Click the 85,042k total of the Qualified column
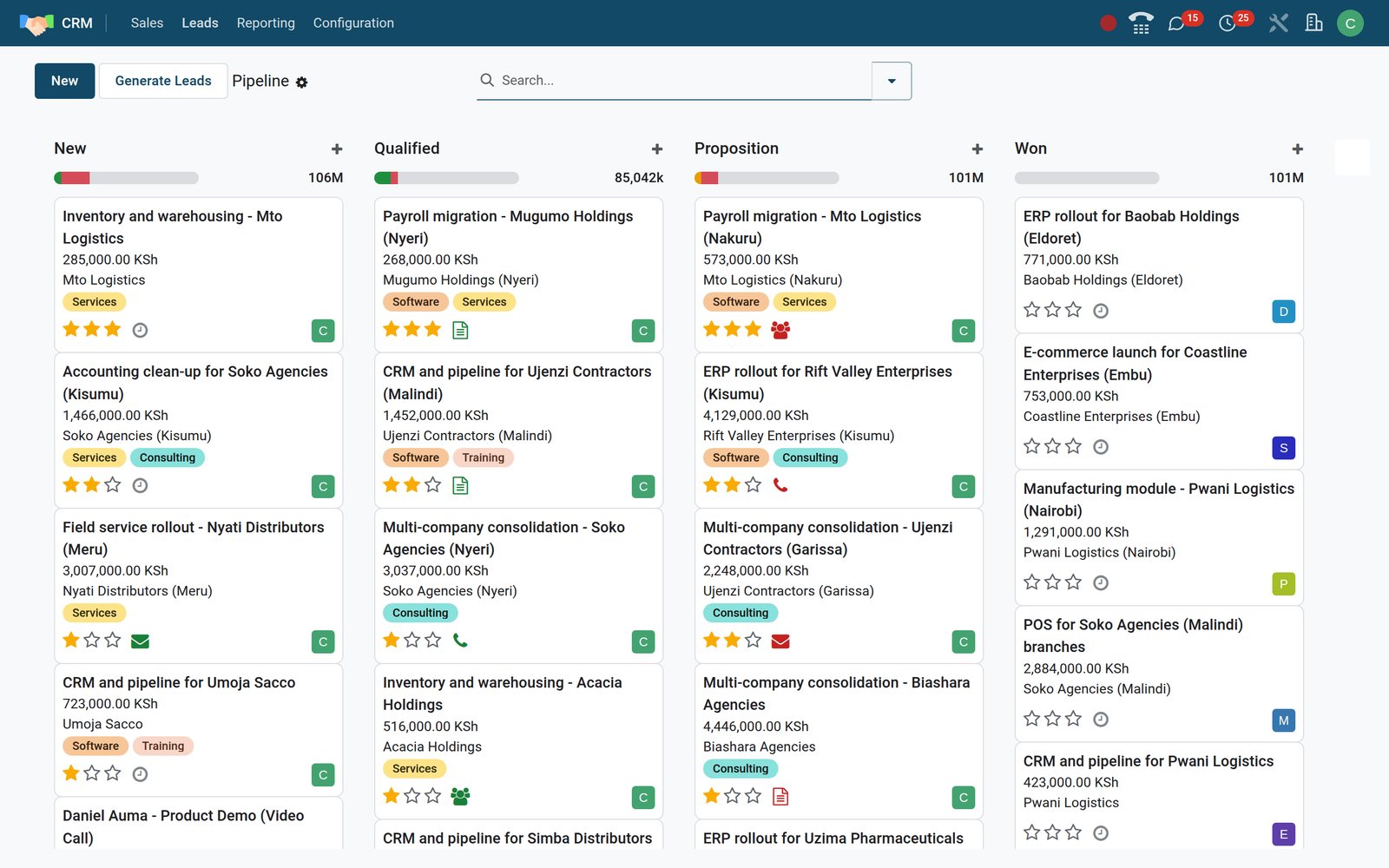This screenshot has height=868, width=1389. tap(639, 178)
